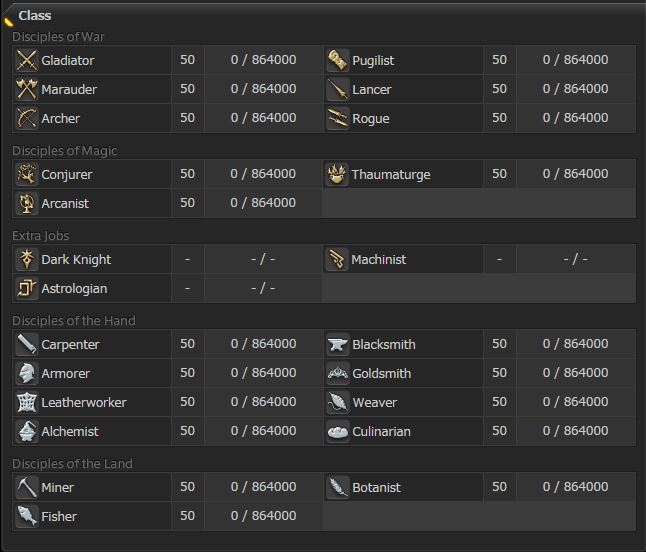
Task: Select the Pugilist fist icon
Action: (x=338, y=60)
